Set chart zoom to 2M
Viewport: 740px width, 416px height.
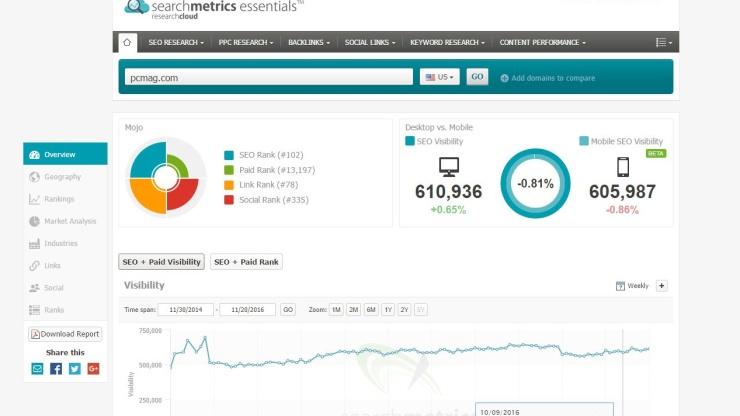(x=353, y=310)
